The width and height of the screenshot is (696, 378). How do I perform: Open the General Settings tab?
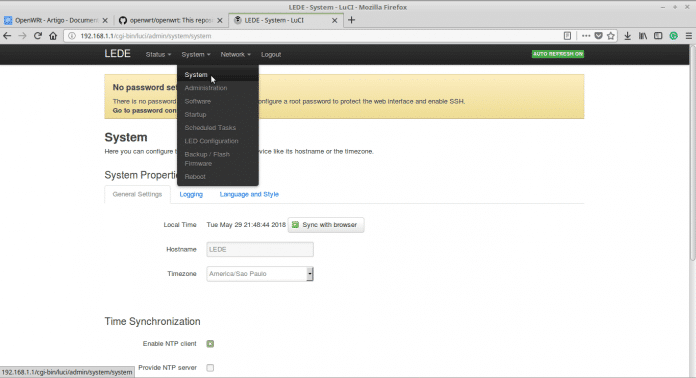pyautogui.click(x=137, y=194)
